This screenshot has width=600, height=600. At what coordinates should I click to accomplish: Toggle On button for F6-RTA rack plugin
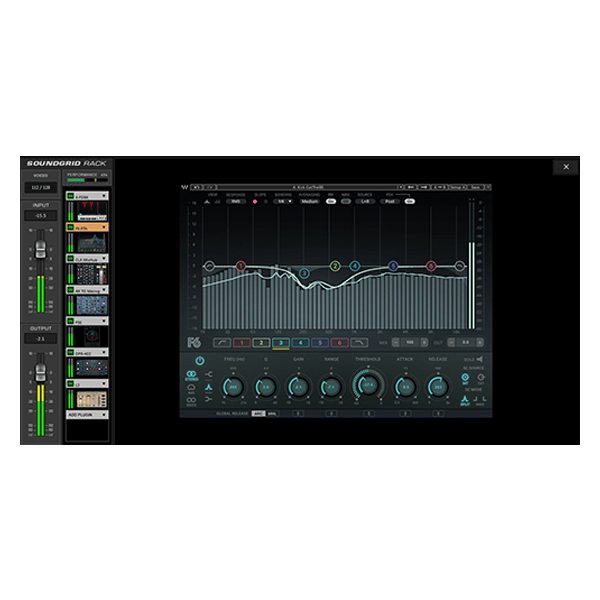(x=70, y=227)
